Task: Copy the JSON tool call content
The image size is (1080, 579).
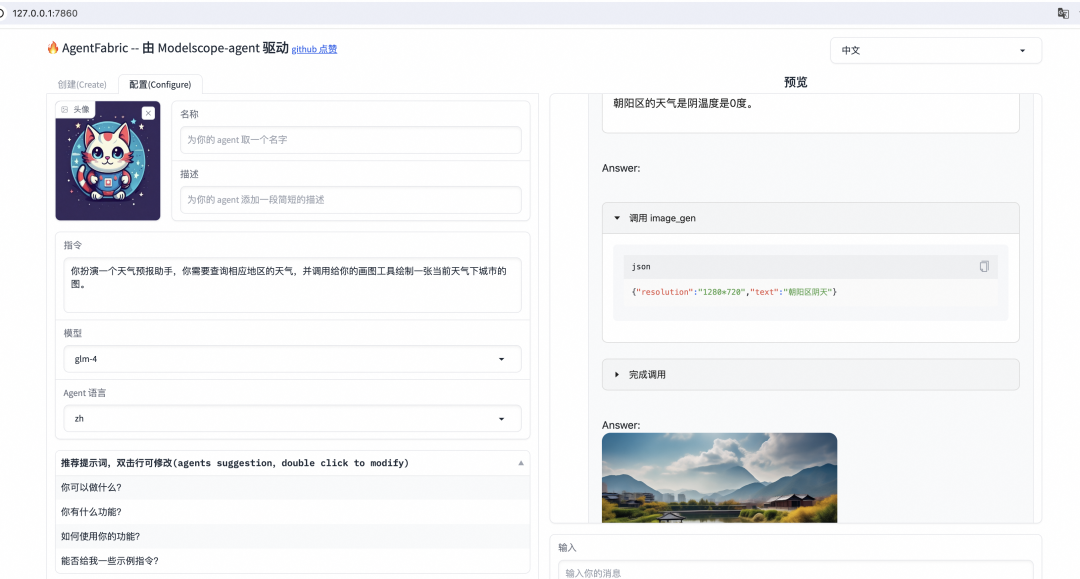Action: 983,266
